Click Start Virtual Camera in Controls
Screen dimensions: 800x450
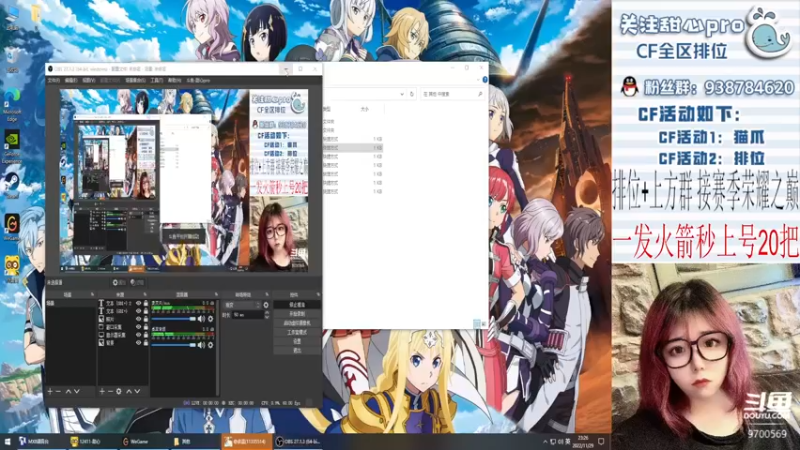coord(297,323)
